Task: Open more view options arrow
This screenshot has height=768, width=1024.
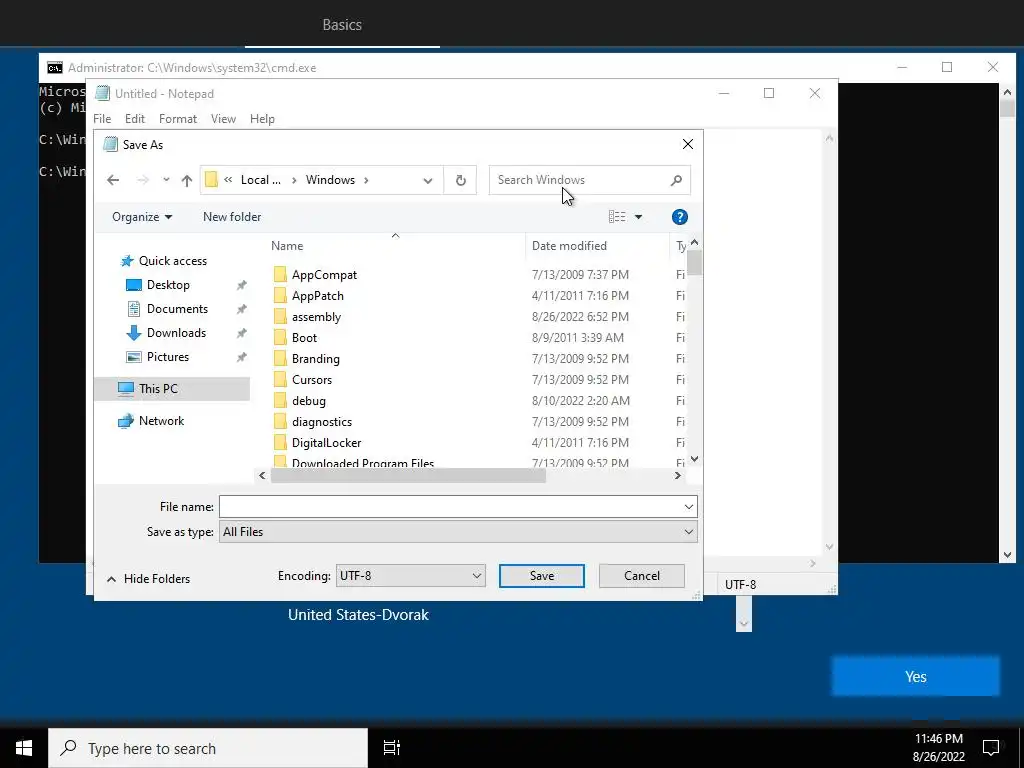Action: 639,217
